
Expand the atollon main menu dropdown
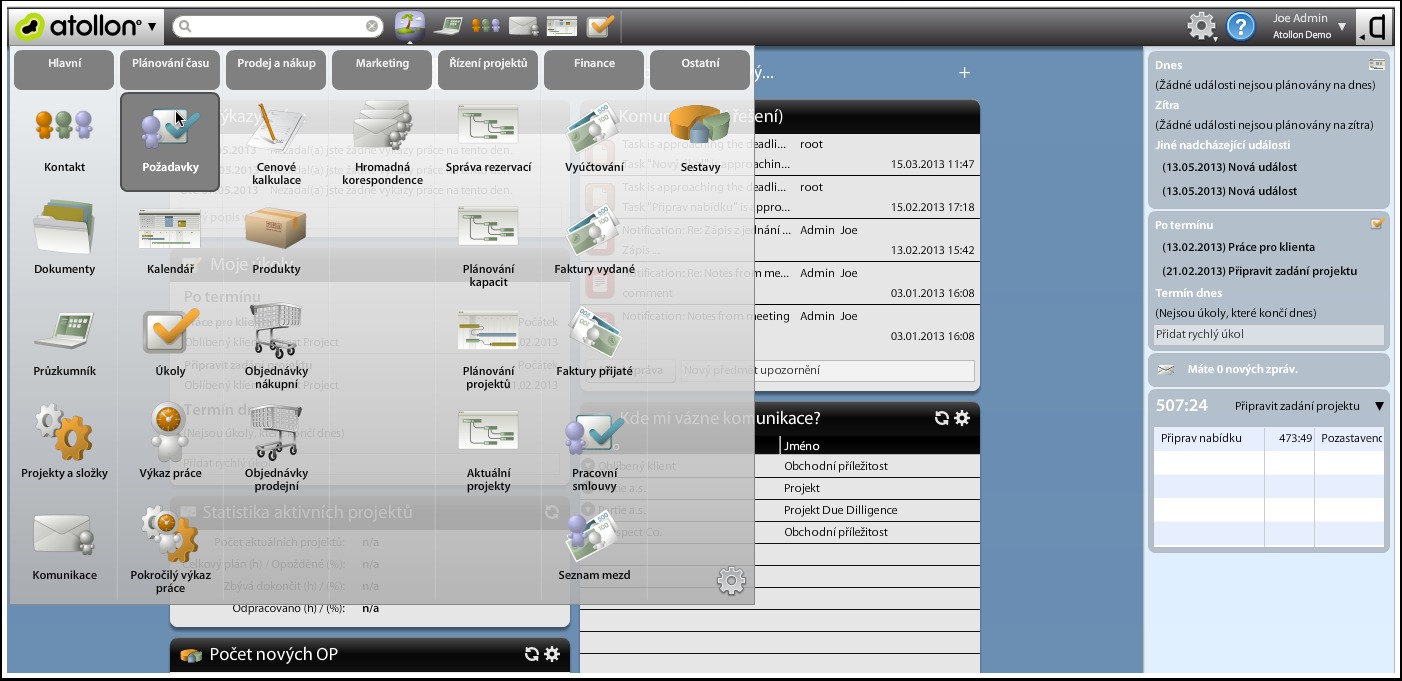(x=152, y=26)
